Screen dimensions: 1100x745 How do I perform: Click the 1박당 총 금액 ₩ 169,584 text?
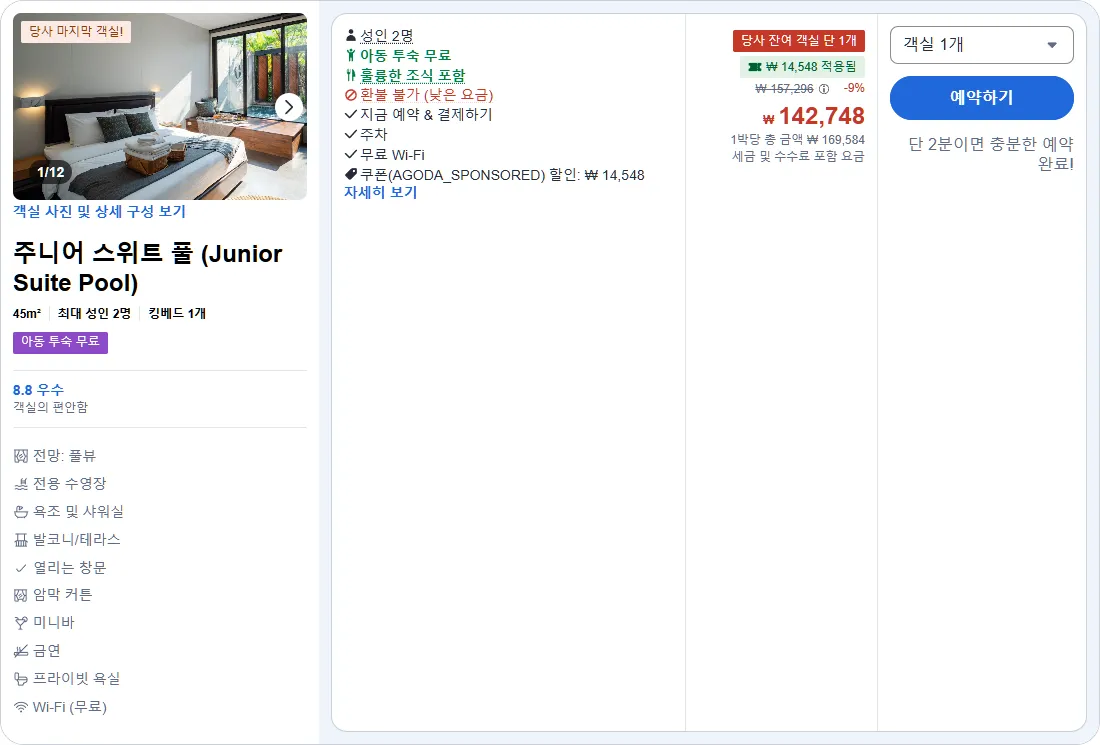point(798,140)
